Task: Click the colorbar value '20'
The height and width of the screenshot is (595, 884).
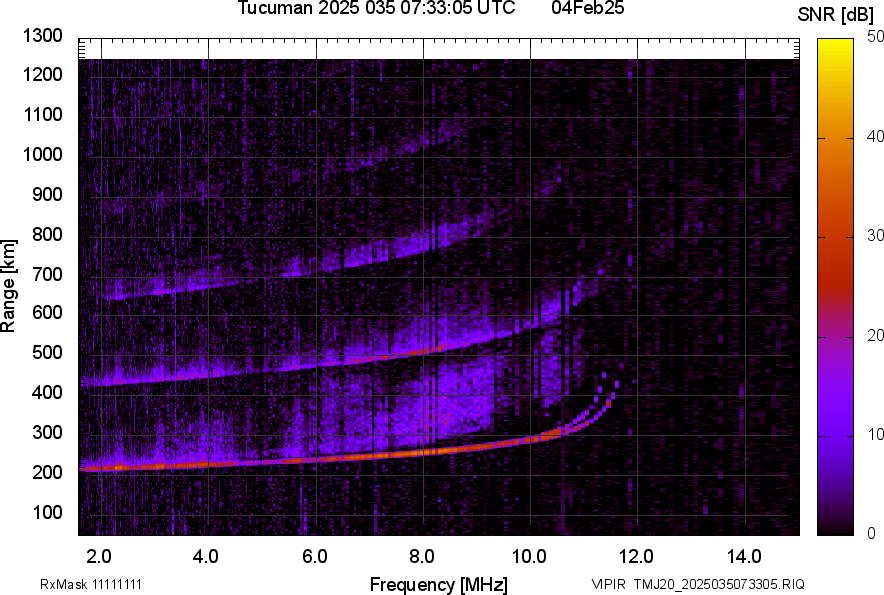Action: (x=876, y=336)
